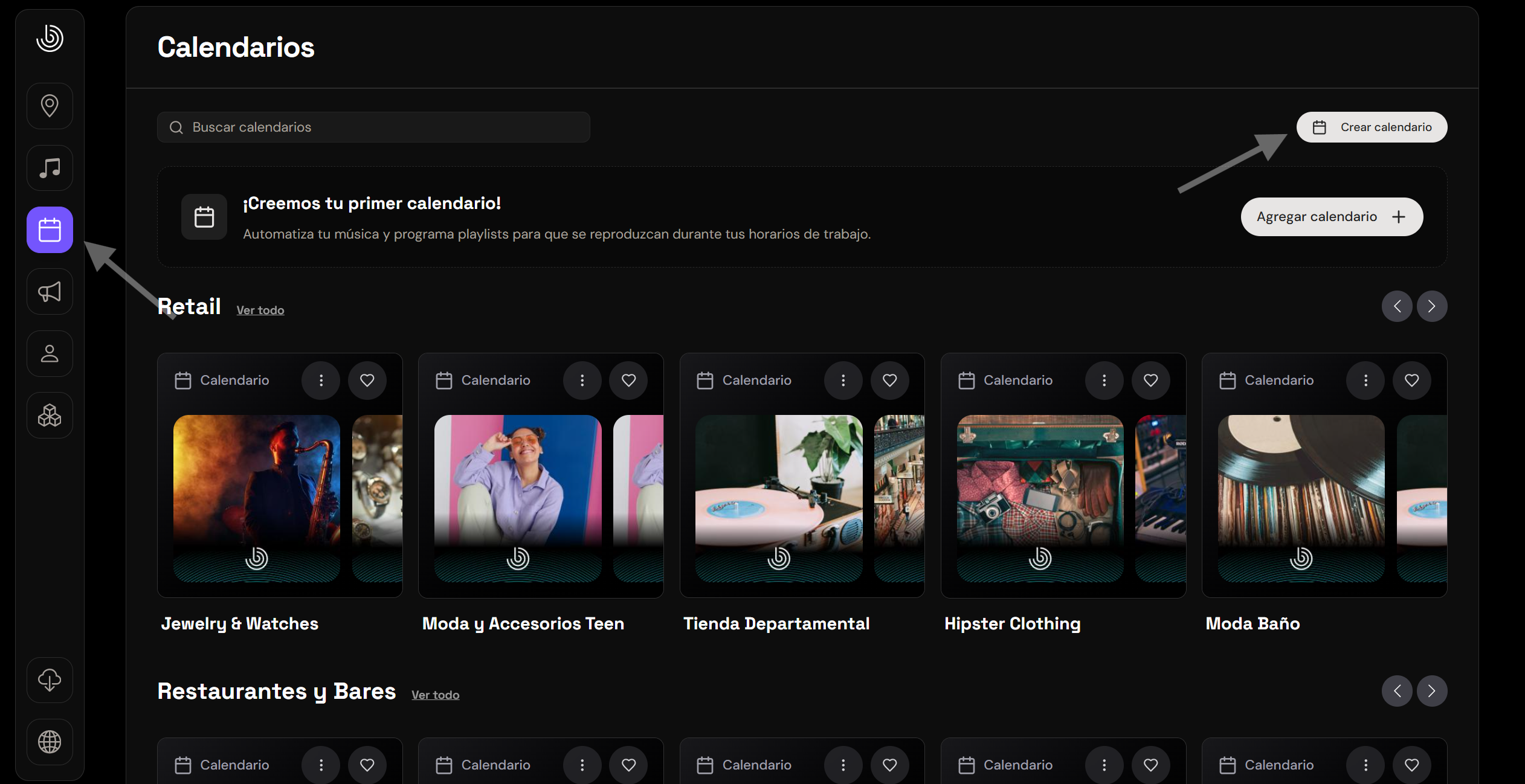Click Ver todo for Restaurantes y Bares
This screenshot has height=784, width=1525.
tap(435, 695)
